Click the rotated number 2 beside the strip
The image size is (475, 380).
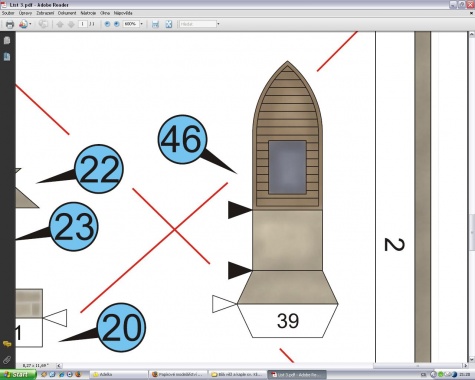(394, 245)
